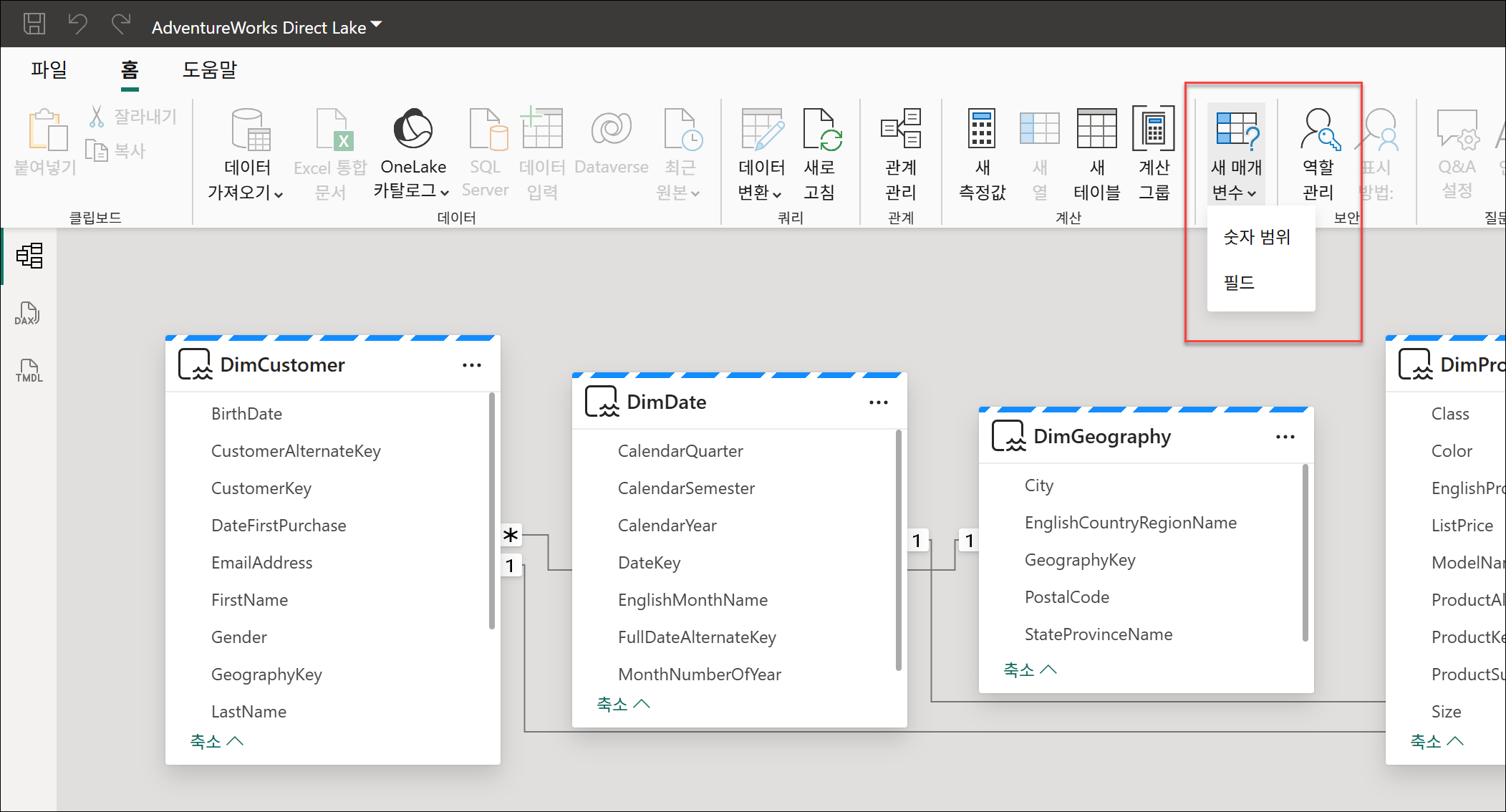Select the 홈 ribbon tab
The height and width of the screenshot is (812, 1506).
point(130,69)
